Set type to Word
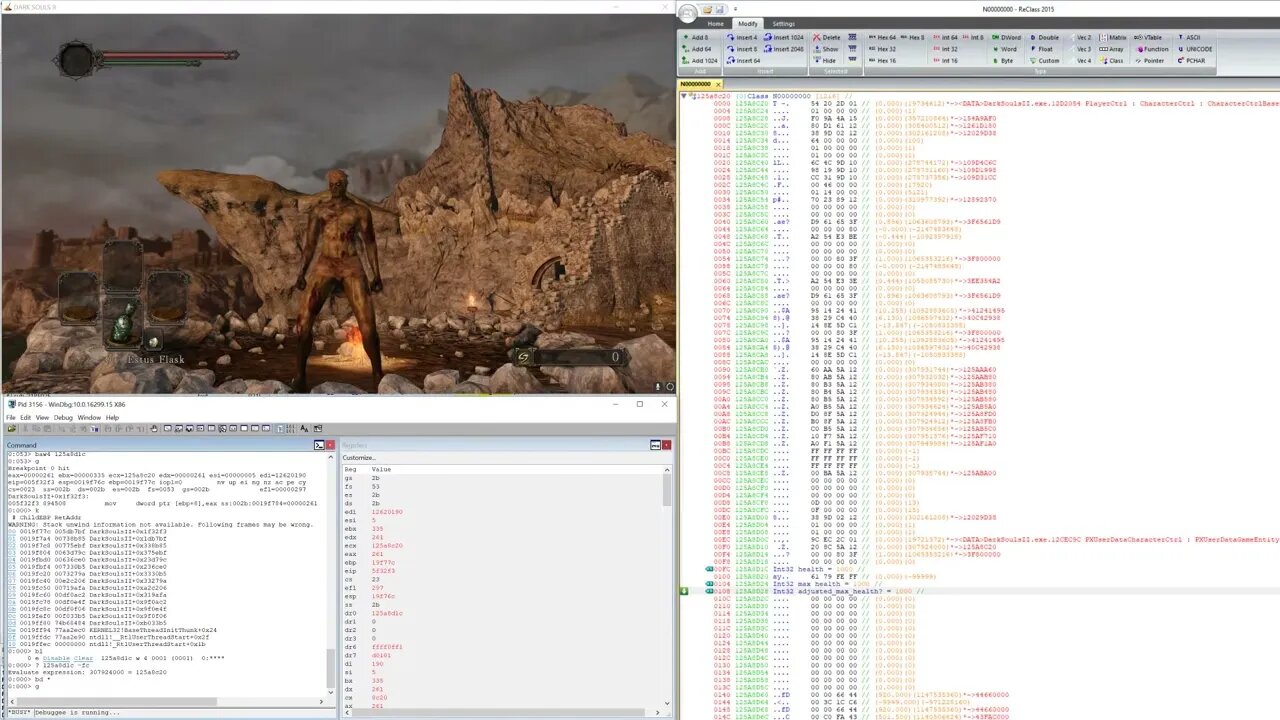 click(1005, 49)
